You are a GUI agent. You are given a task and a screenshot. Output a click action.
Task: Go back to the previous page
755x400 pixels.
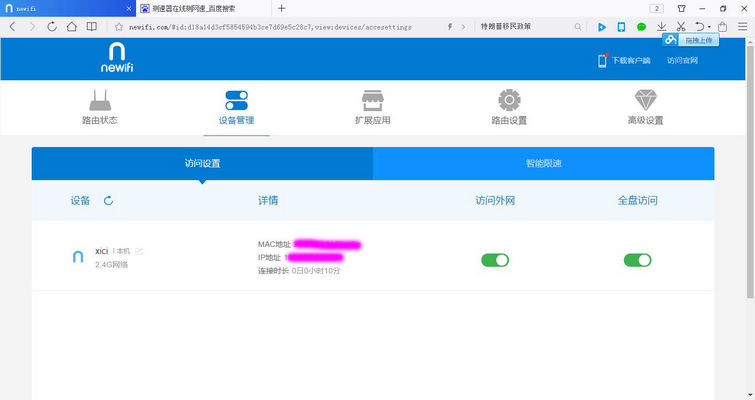[13, 26]
